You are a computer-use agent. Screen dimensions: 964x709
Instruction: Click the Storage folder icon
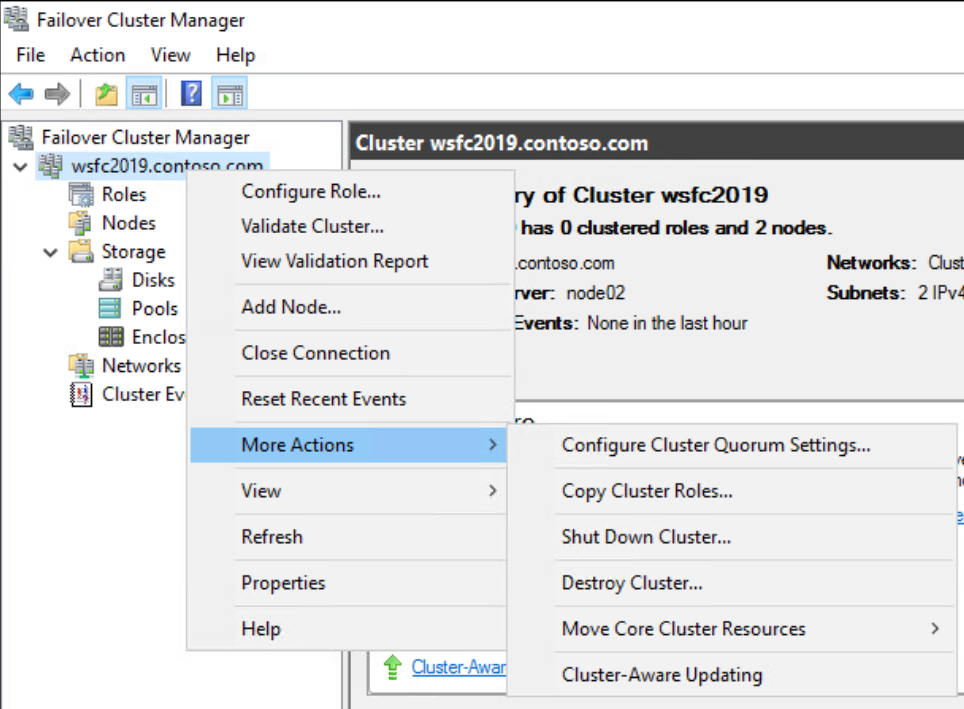(81, 252)
